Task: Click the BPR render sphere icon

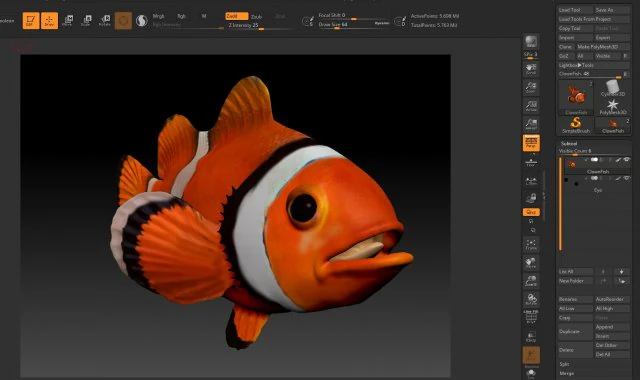Action: 531,42
